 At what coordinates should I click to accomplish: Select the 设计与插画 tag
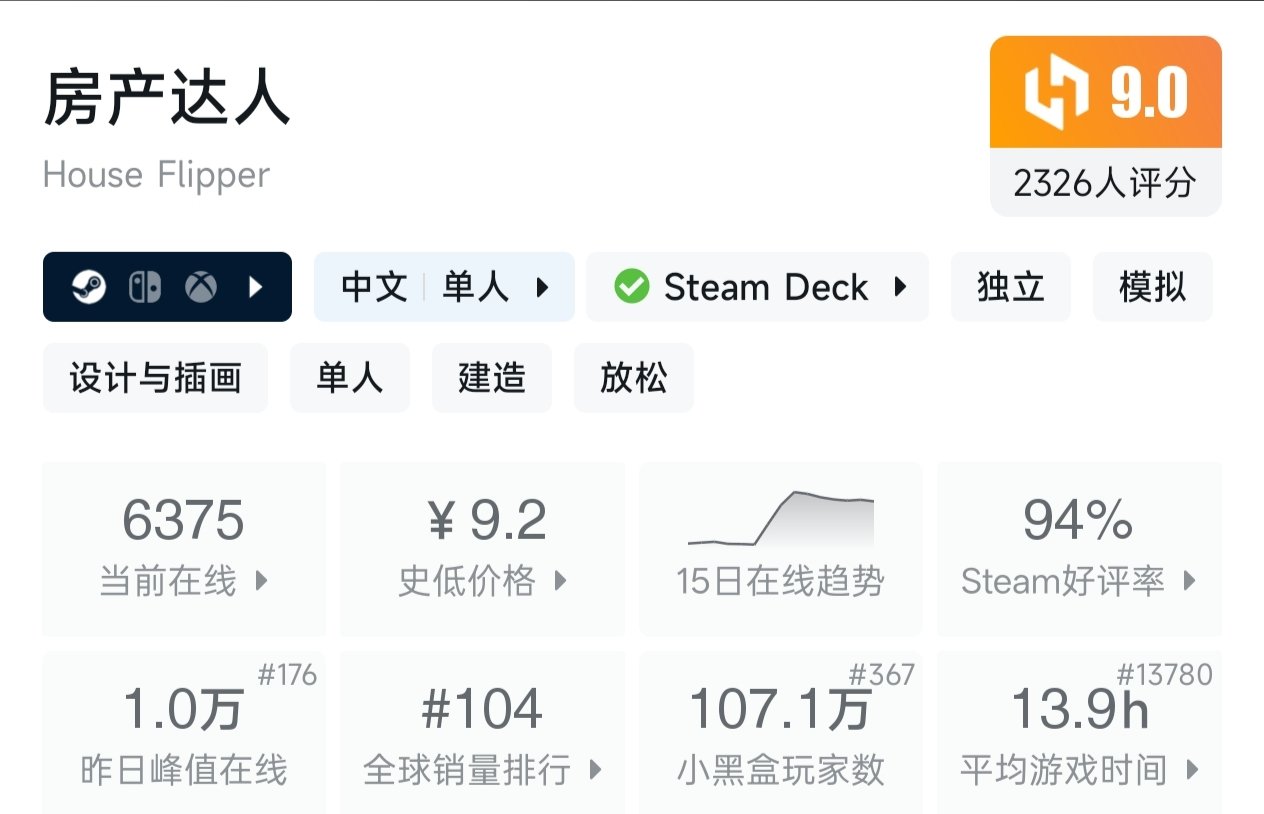[155, 378]
